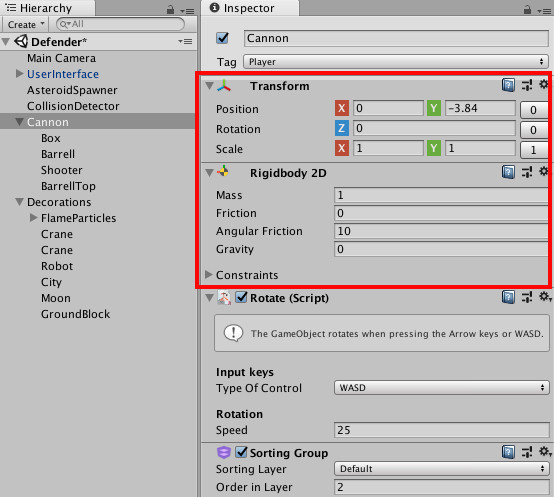
Task: Open the Sorting Layer dropdown
Action: point(442,469)
